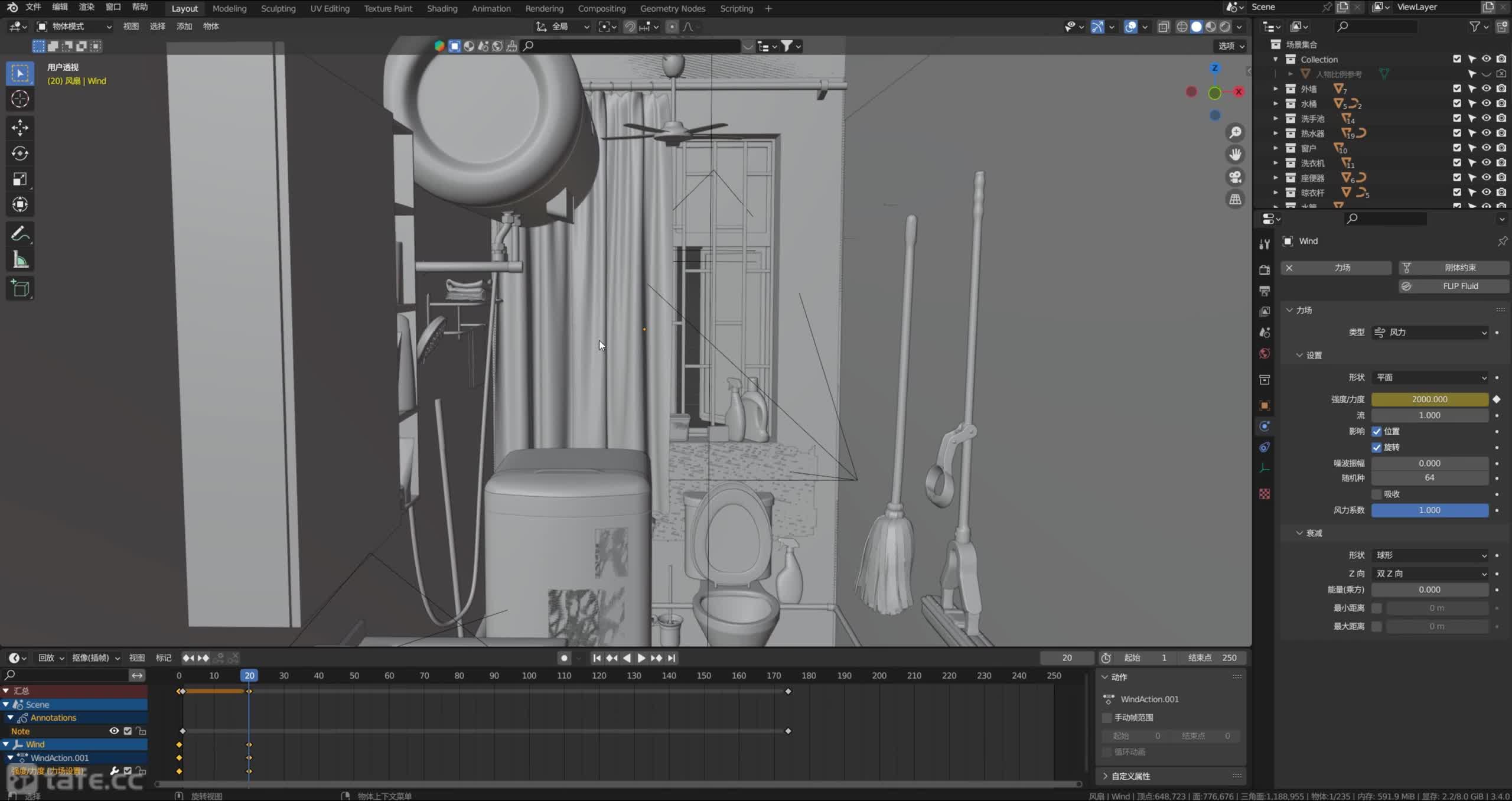Select the Measure ruler tool
1512x801 pixels.
click(x=20, y=259)
